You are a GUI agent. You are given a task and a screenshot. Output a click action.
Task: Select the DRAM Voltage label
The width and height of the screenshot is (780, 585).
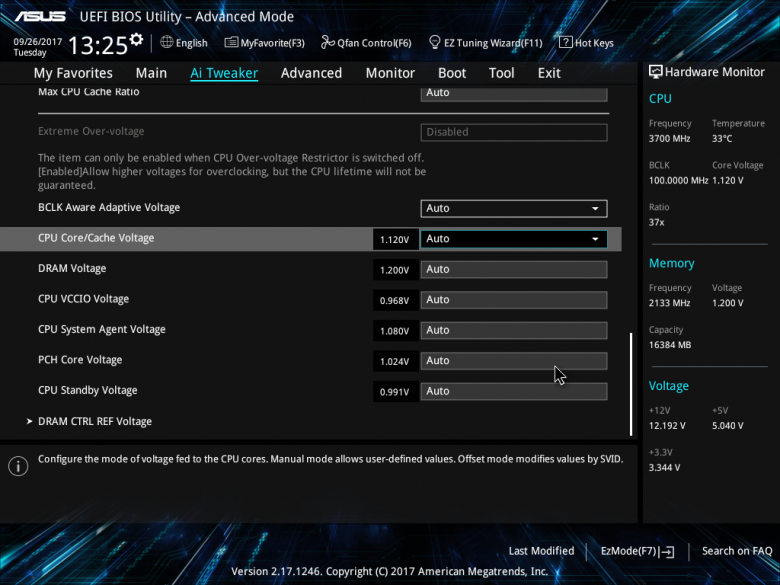pyautogui.click(x=72, y=269)
